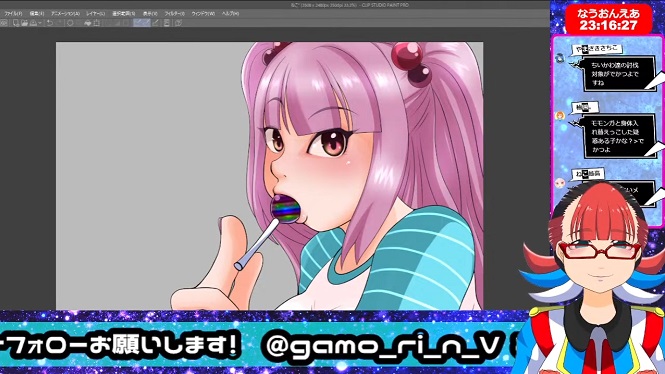Toggle the highlighted Snap to Ruler button

coord(137,23)
